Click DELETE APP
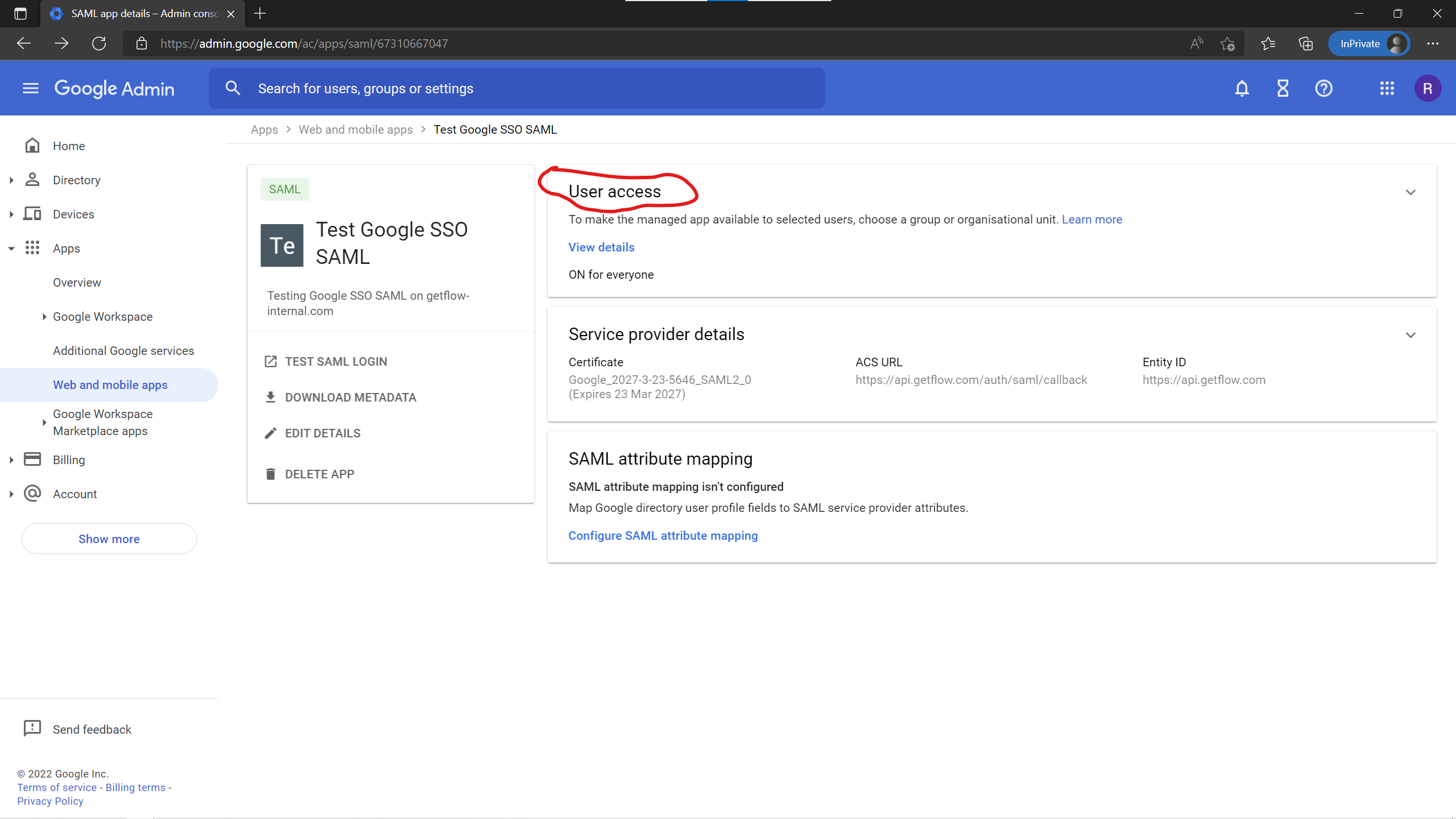This screenshot has height=819, width=1456. pyautogui.click(x=310, y=474)
